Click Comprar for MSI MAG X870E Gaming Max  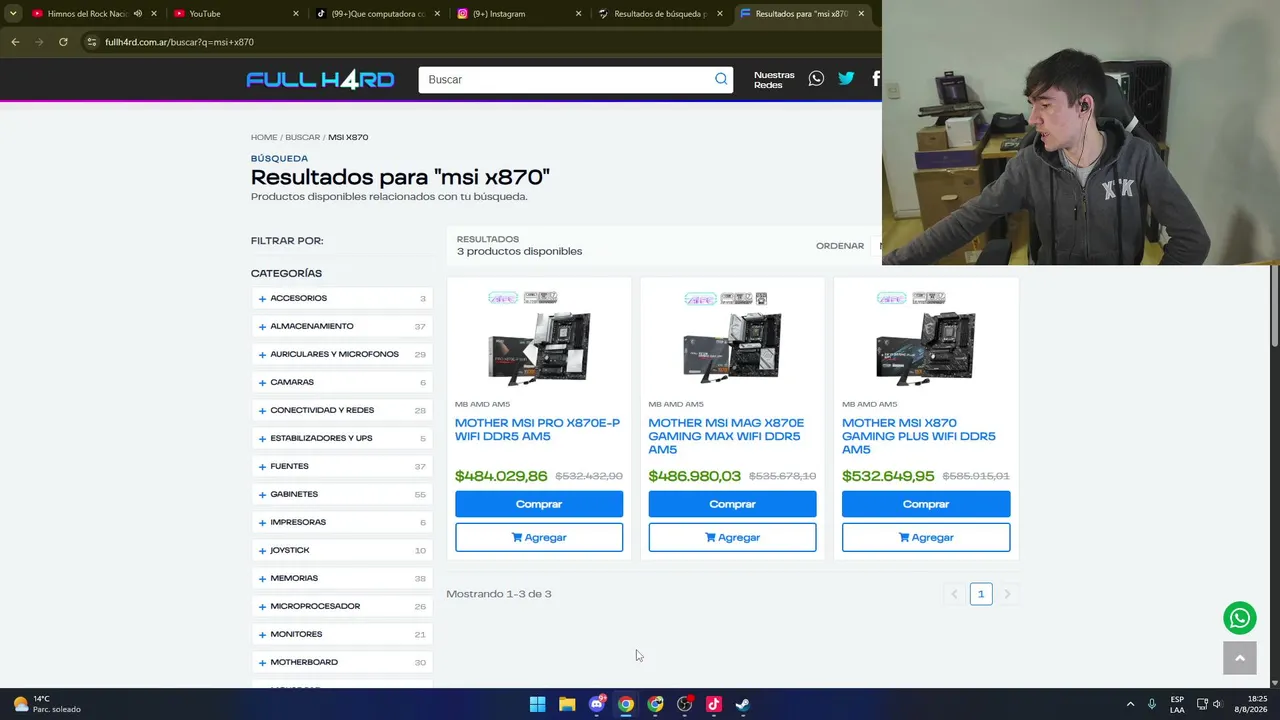(732, 504)
